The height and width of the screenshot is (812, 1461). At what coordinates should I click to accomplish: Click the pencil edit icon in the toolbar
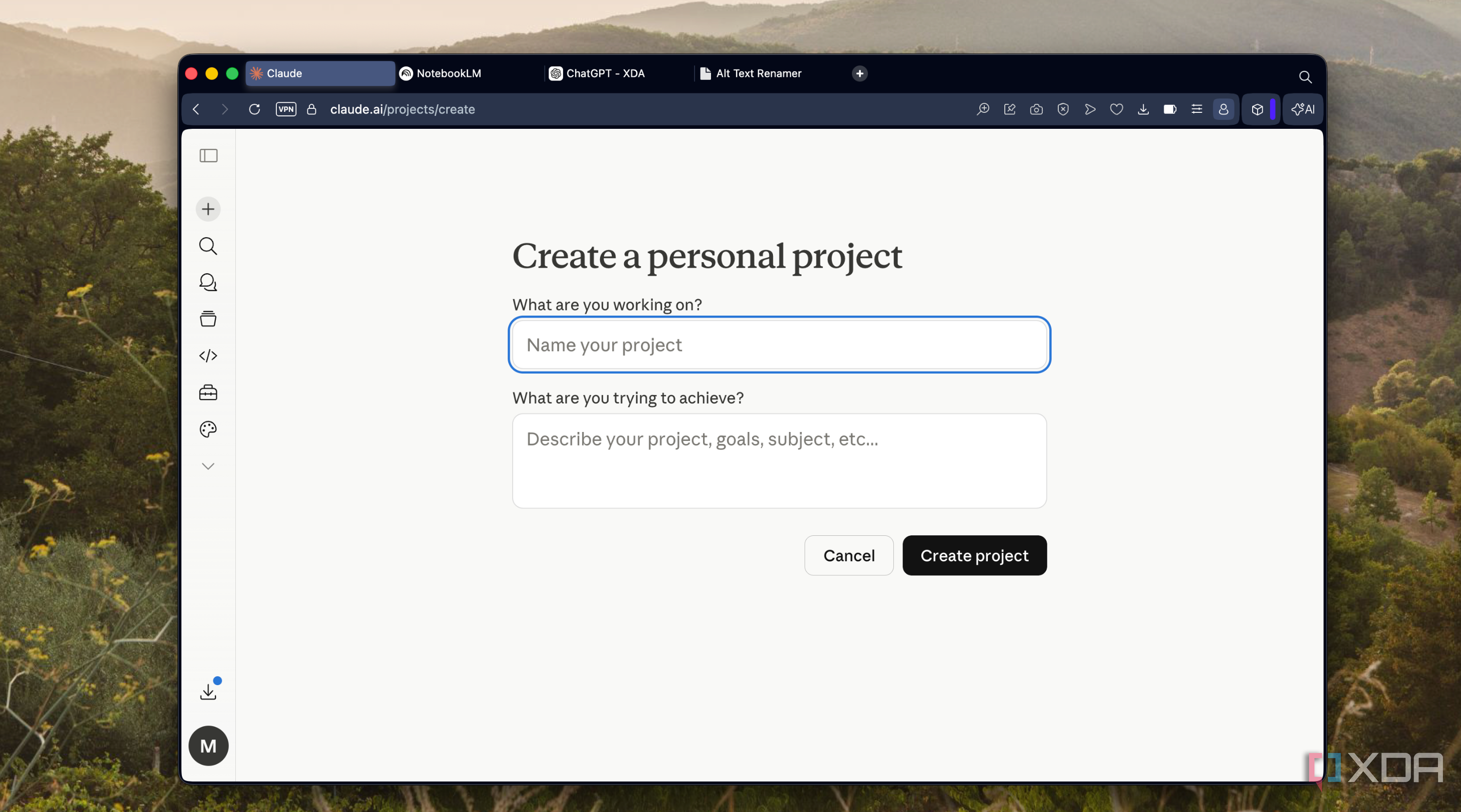tap(1009, 109)
